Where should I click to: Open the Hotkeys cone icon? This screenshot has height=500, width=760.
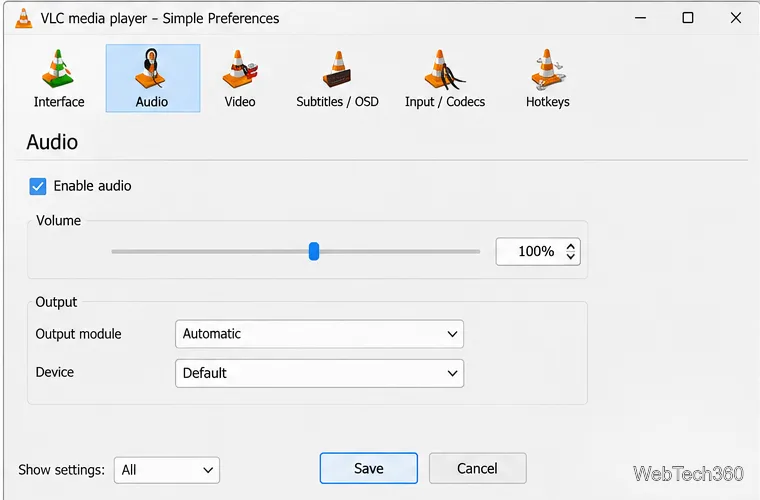pos(548,70)
